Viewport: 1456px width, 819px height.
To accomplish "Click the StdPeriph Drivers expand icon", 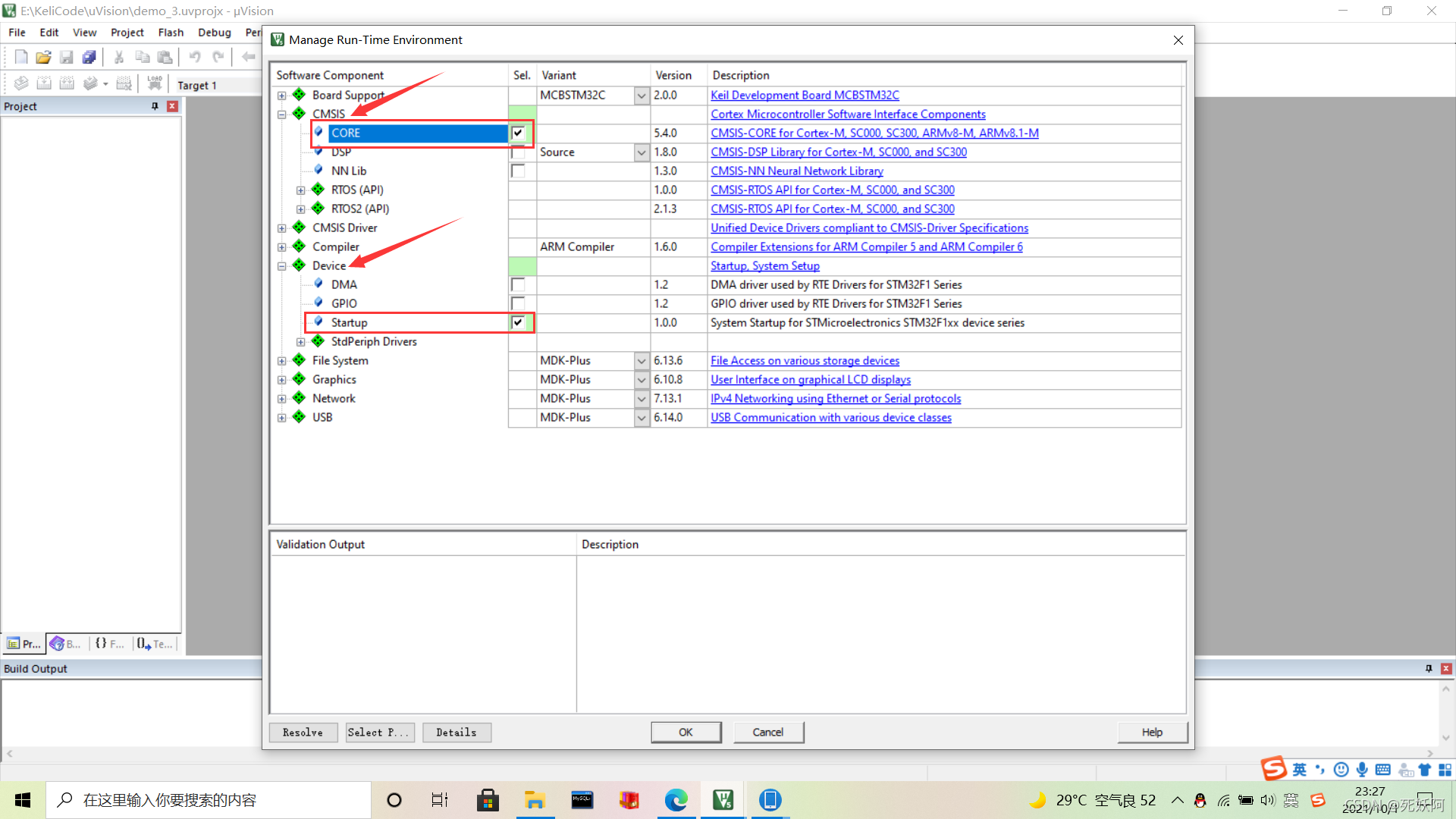I will [300, 341].
